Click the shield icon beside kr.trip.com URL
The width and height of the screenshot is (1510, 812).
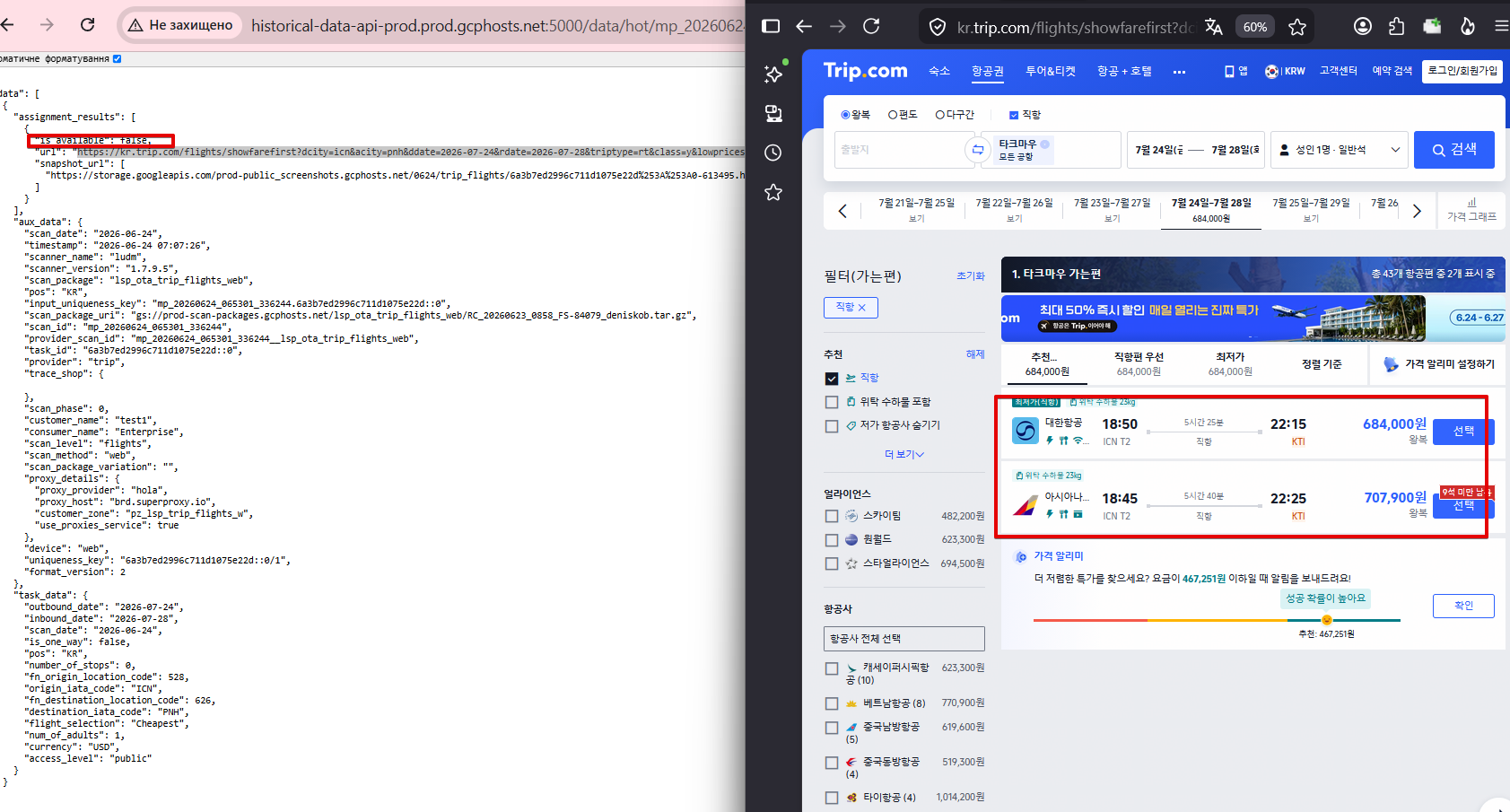pos(938,27)
